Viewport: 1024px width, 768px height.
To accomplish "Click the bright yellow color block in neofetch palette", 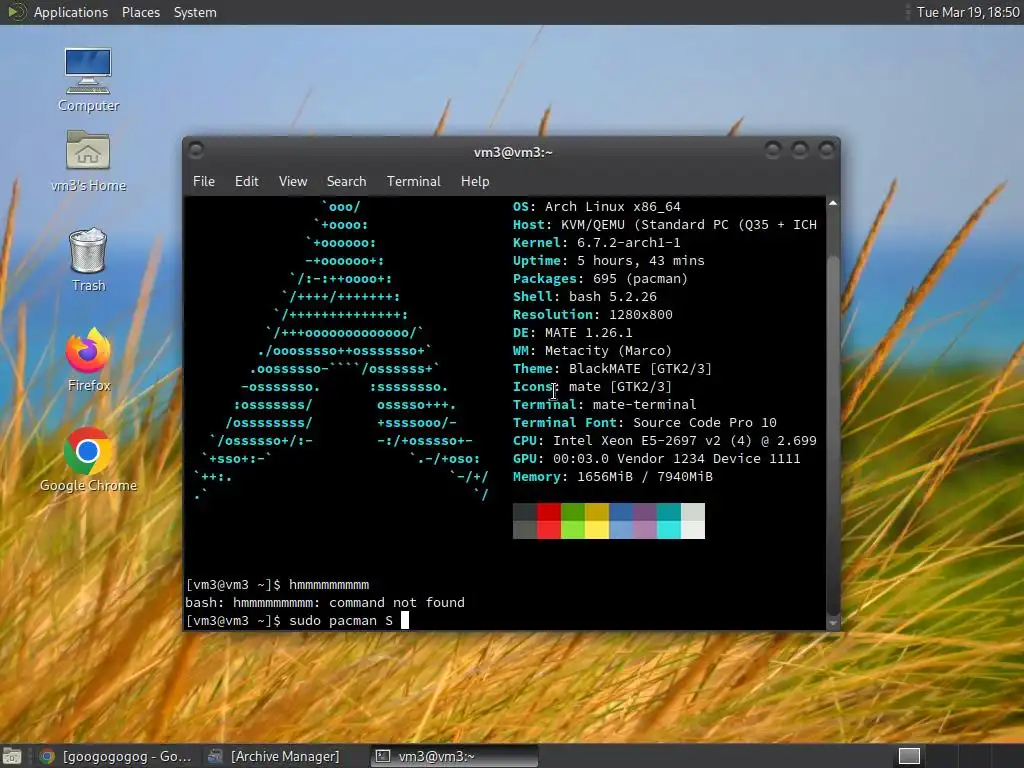I will pyautogui.click(x=597, y=530).
